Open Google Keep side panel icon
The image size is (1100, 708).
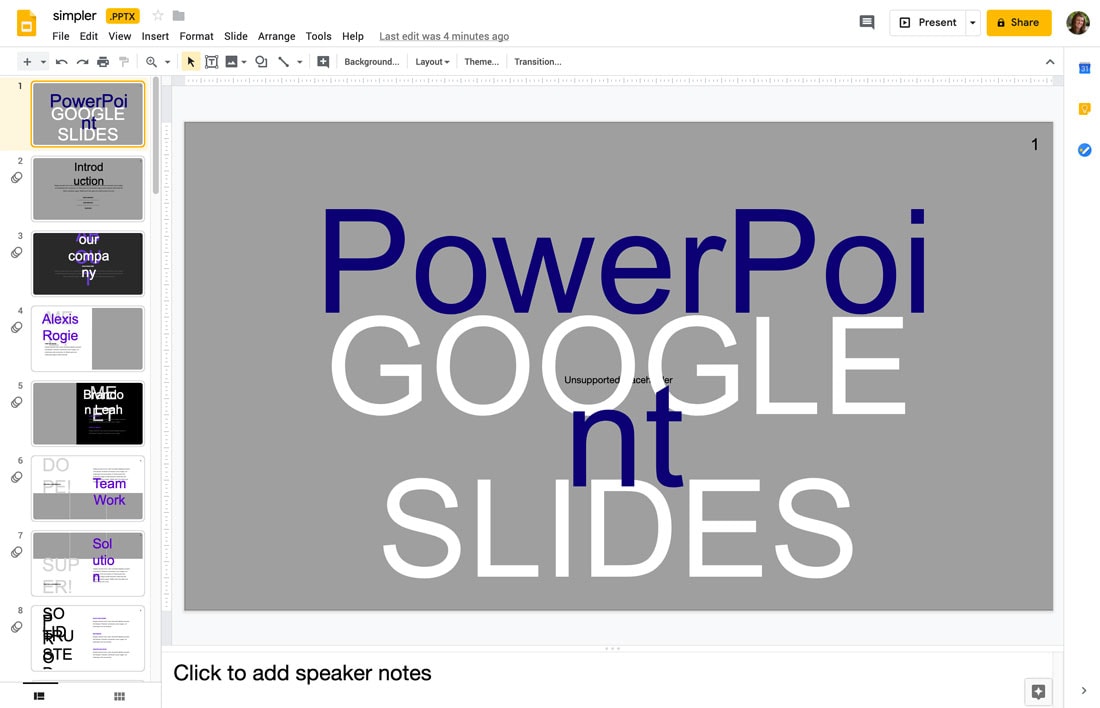pyautogui.click(x=1085, y=109)
